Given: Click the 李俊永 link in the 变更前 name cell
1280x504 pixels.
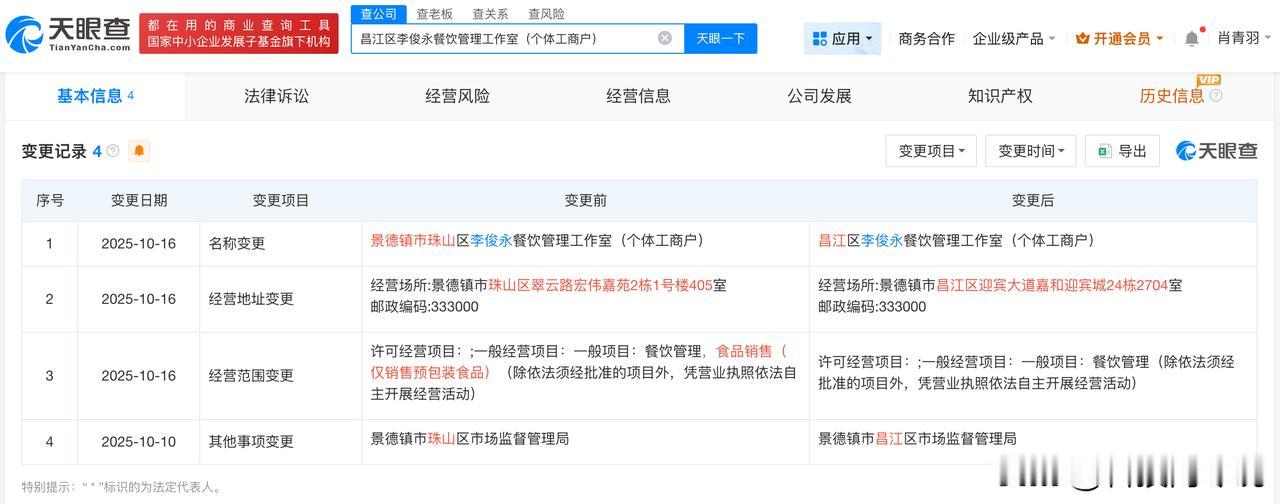Looking at the screenshot, I should pyautogui.click(x=491, y=241).
